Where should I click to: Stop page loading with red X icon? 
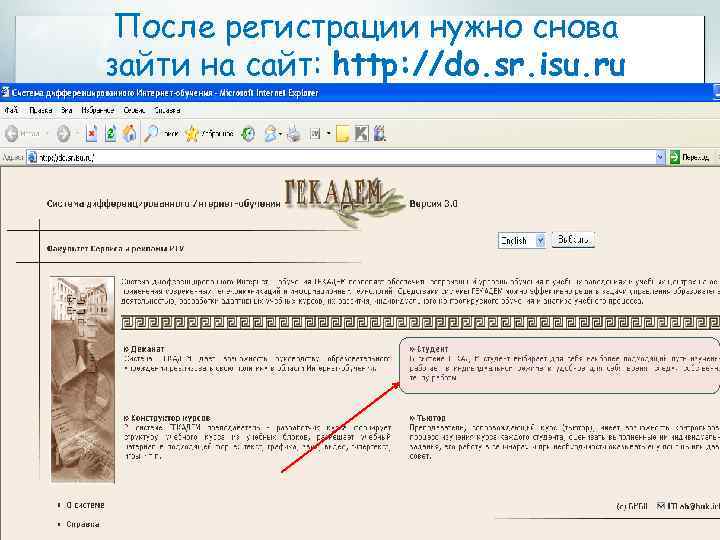tap(91, 134)
